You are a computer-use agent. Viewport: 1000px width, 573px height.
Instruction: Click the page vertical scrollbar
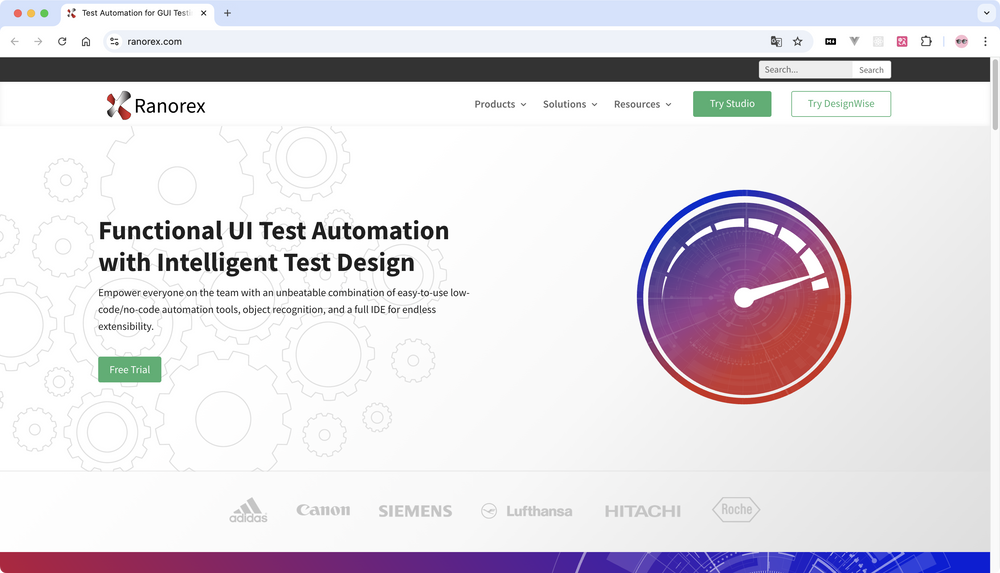coord(995,94)
